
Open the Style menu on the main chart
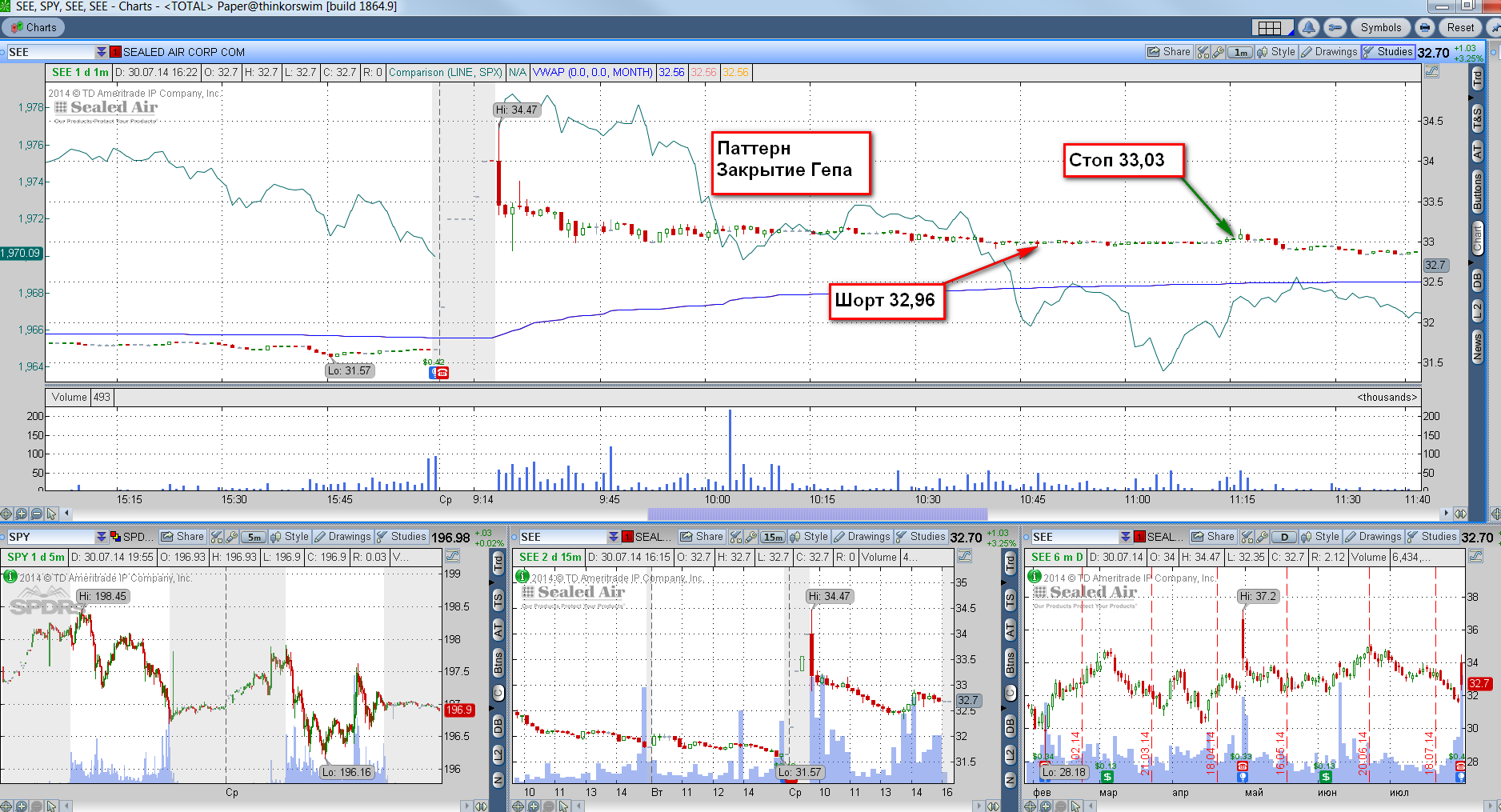pos(1276,52)
